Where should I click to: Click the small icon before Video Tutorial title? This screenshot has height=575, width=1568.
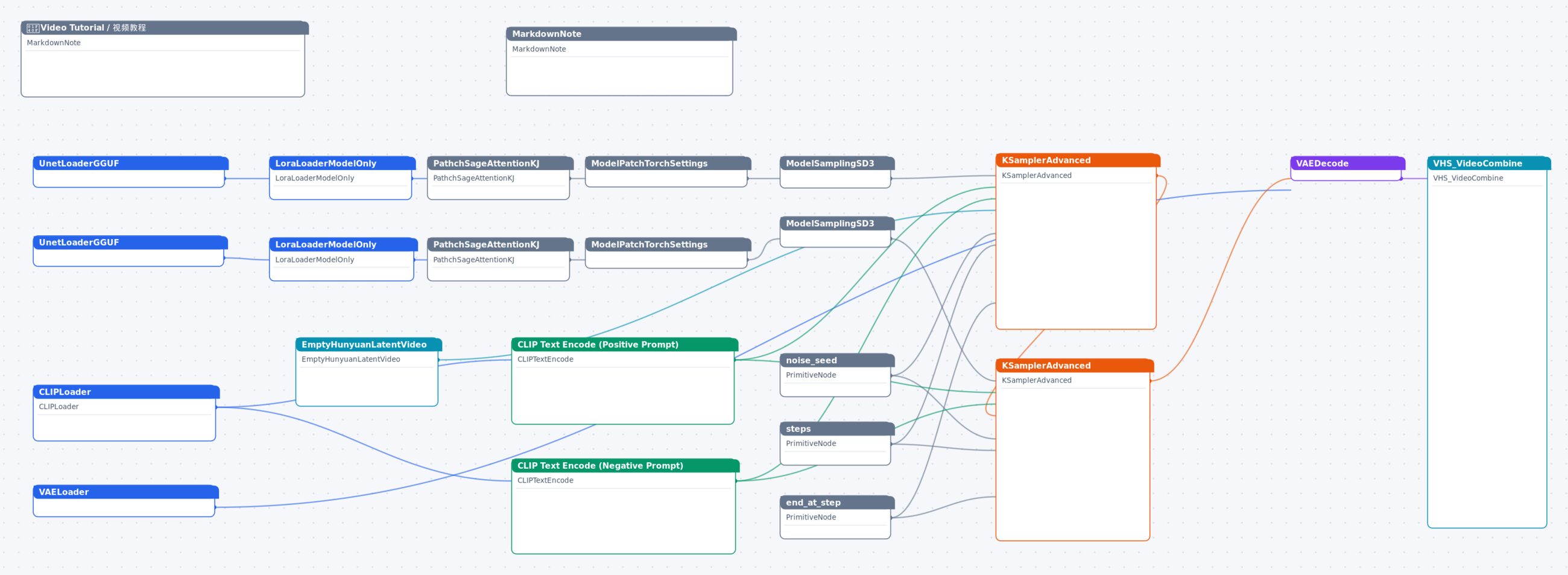33,28
